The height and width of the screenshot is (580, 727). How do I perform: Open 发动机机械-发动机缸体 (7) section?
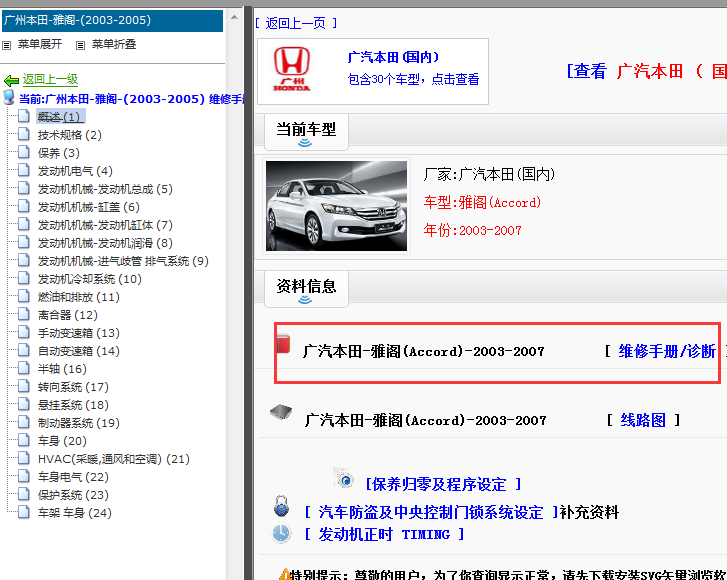click(x=105, y=225)
